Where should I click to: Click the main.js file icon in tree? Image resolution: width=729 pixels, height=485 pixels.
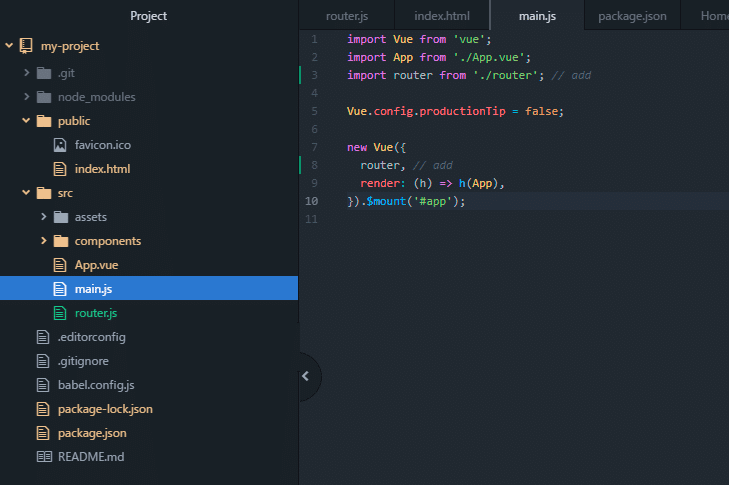click(x=60, y=289)
